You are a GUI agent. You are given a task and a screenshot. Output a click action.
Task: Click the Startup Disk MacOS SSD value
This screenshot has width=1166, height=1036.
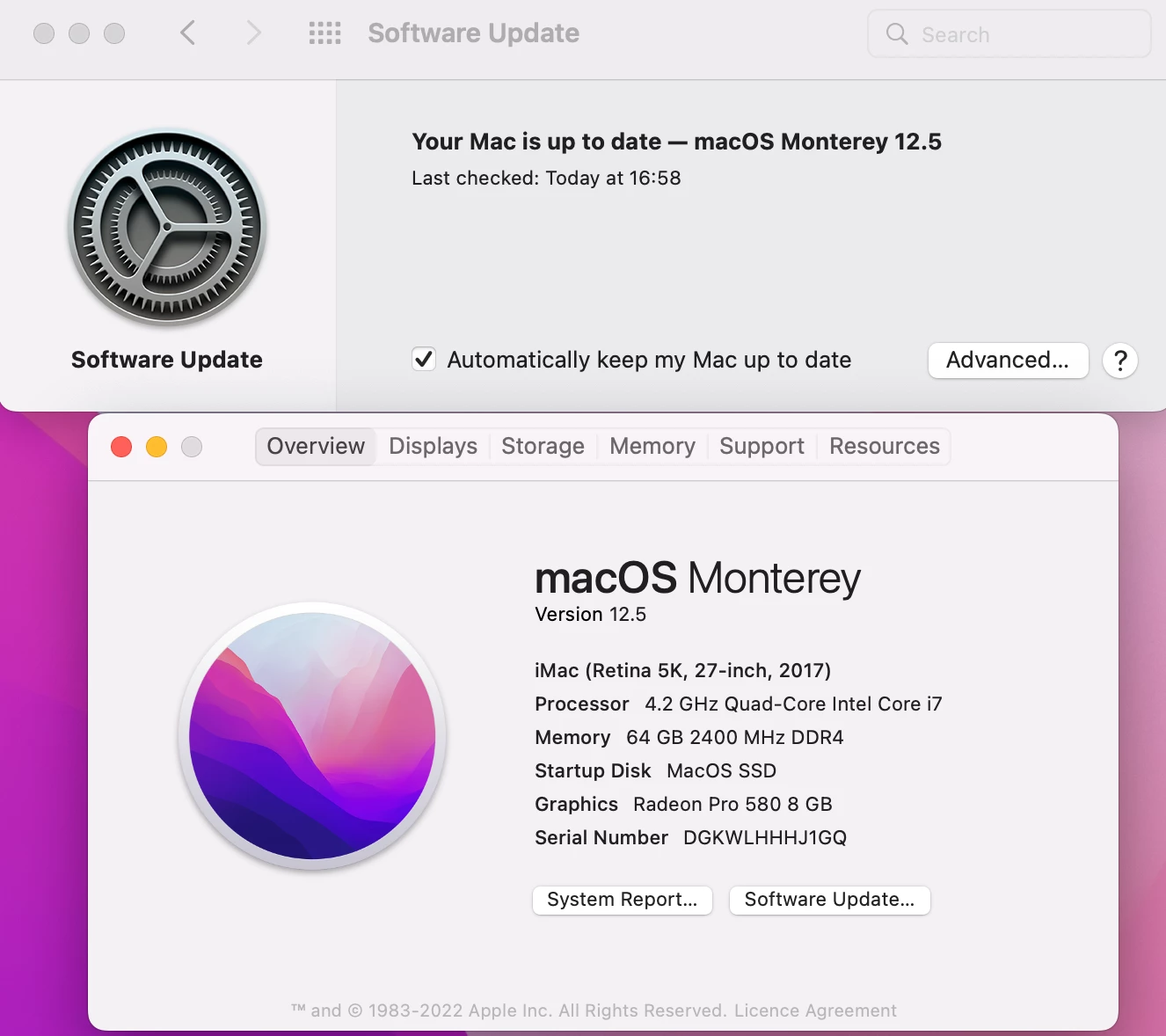coord(722,770)
